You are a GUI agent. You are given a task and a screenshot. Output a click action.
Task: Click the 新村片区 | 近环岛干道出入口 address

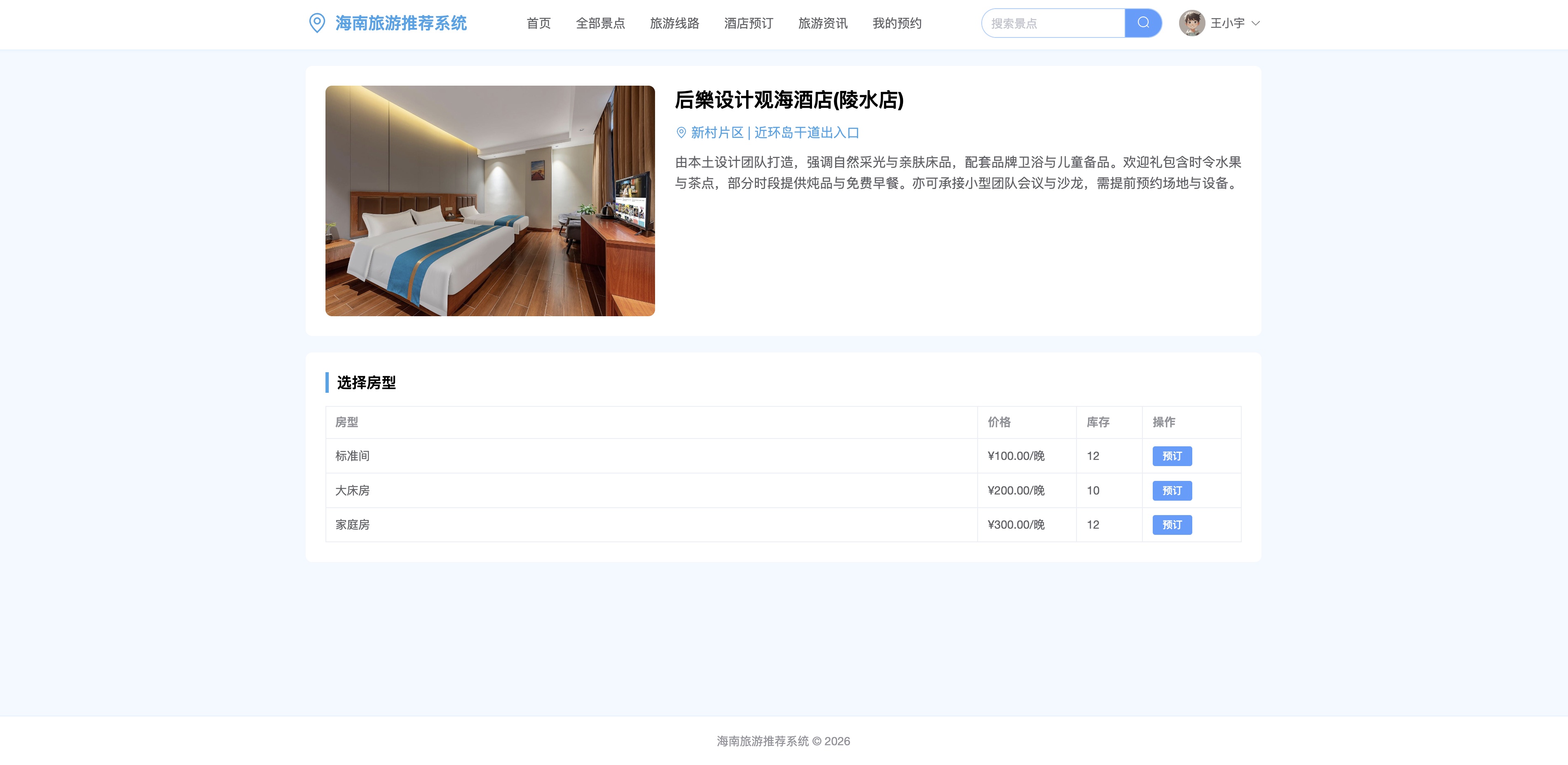[x=775, y=133]
